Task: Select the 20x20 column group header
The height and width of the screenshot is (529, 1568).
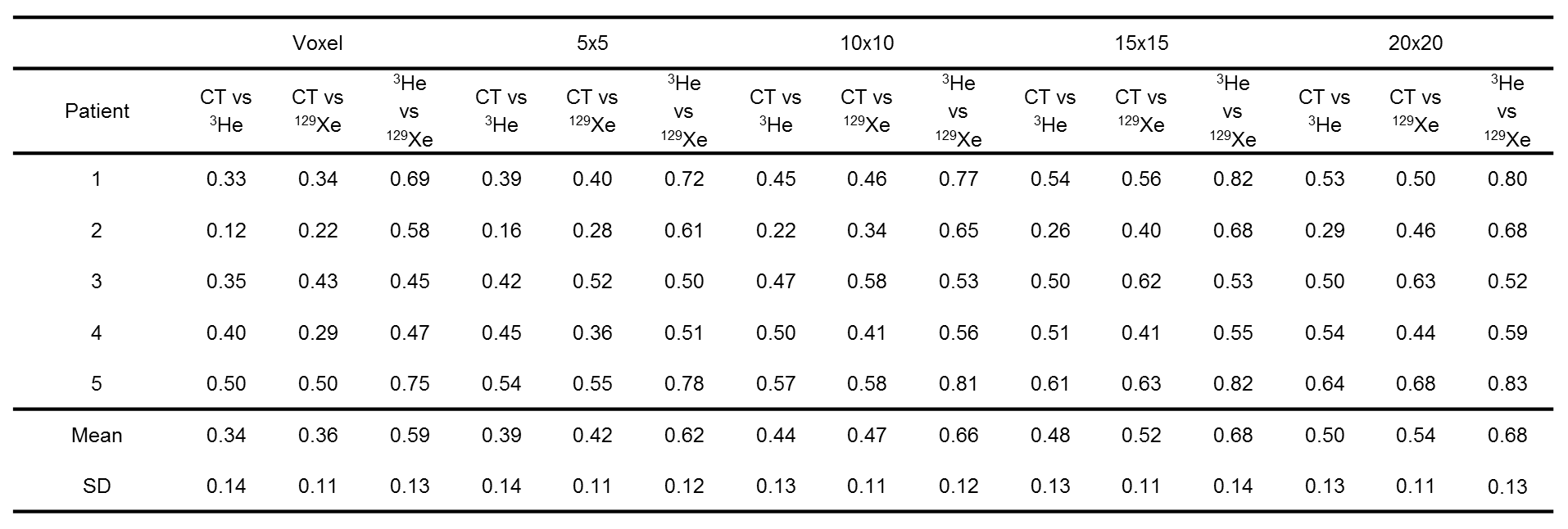Action: [1415, 43]
